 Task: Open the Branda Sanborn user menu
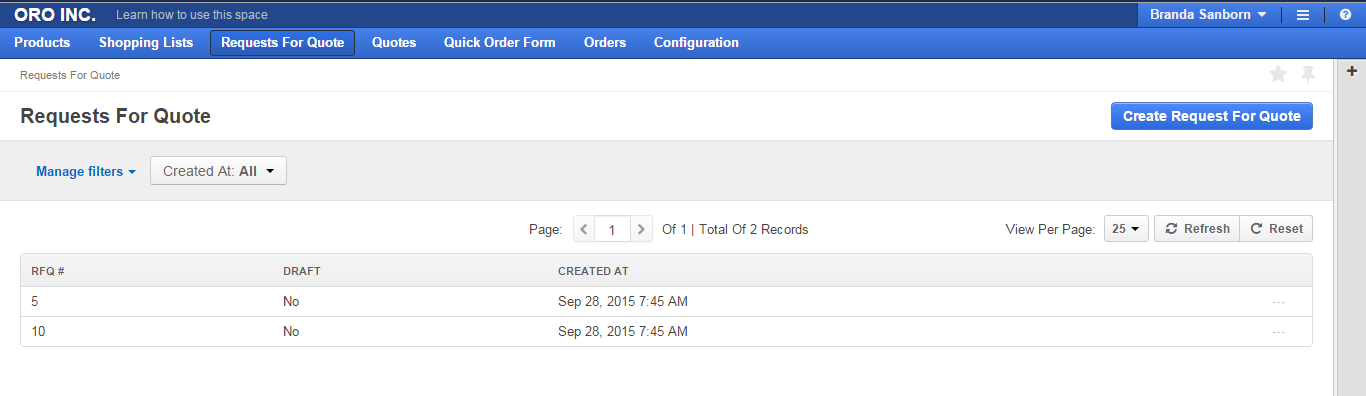coord(1208,15)
